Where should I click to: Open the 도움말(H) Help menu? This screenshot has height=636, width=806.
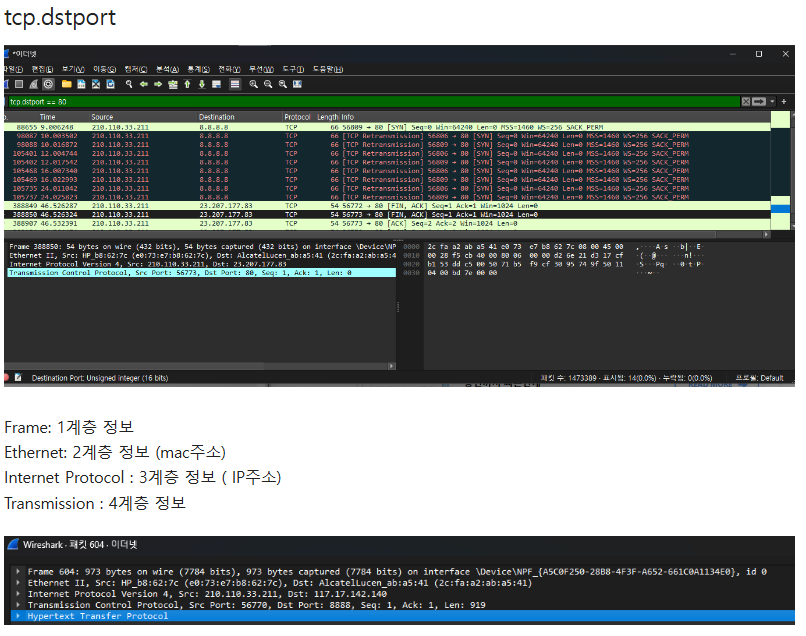(x=328, y=69)
